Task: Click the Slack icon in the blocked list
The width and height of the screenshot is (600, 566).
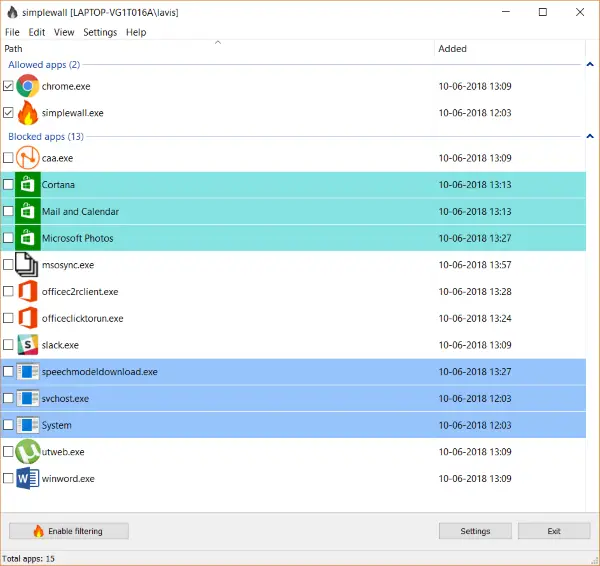Action: [x=28, y=345]
